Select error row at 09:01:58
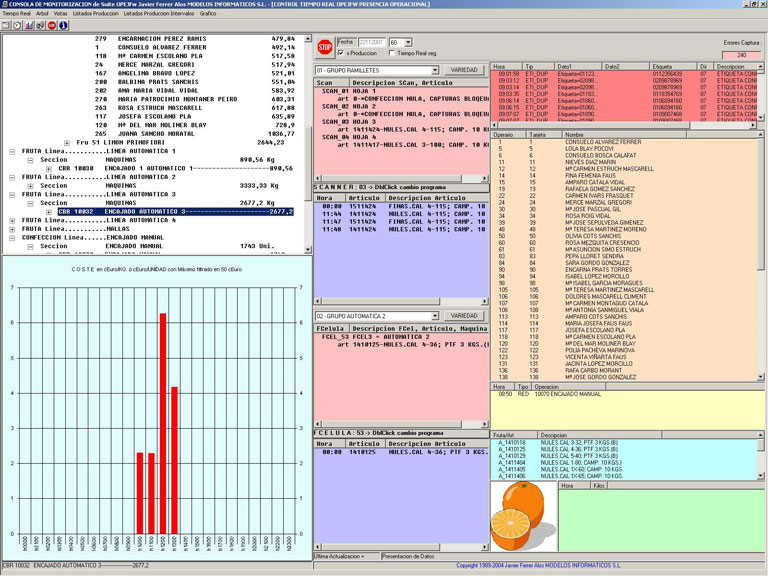 click(624, 73)
